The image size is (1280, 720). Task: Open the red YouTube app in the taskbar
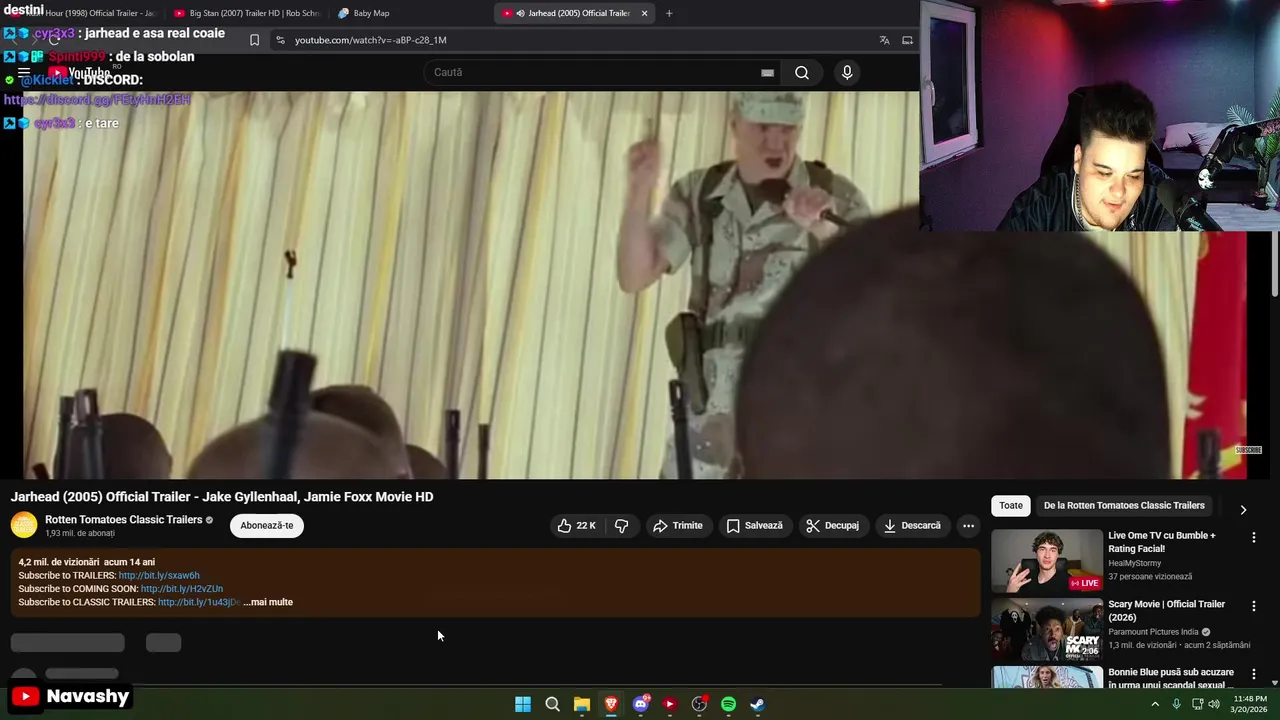[670, 704]
